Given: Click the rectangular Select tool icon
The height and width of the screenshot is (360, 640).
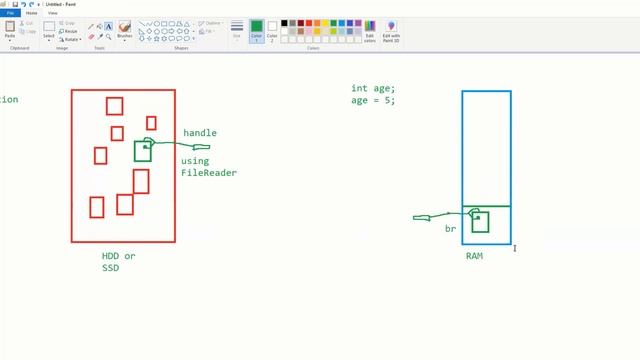Looking at the screenshot, I should tap(49, 27).
